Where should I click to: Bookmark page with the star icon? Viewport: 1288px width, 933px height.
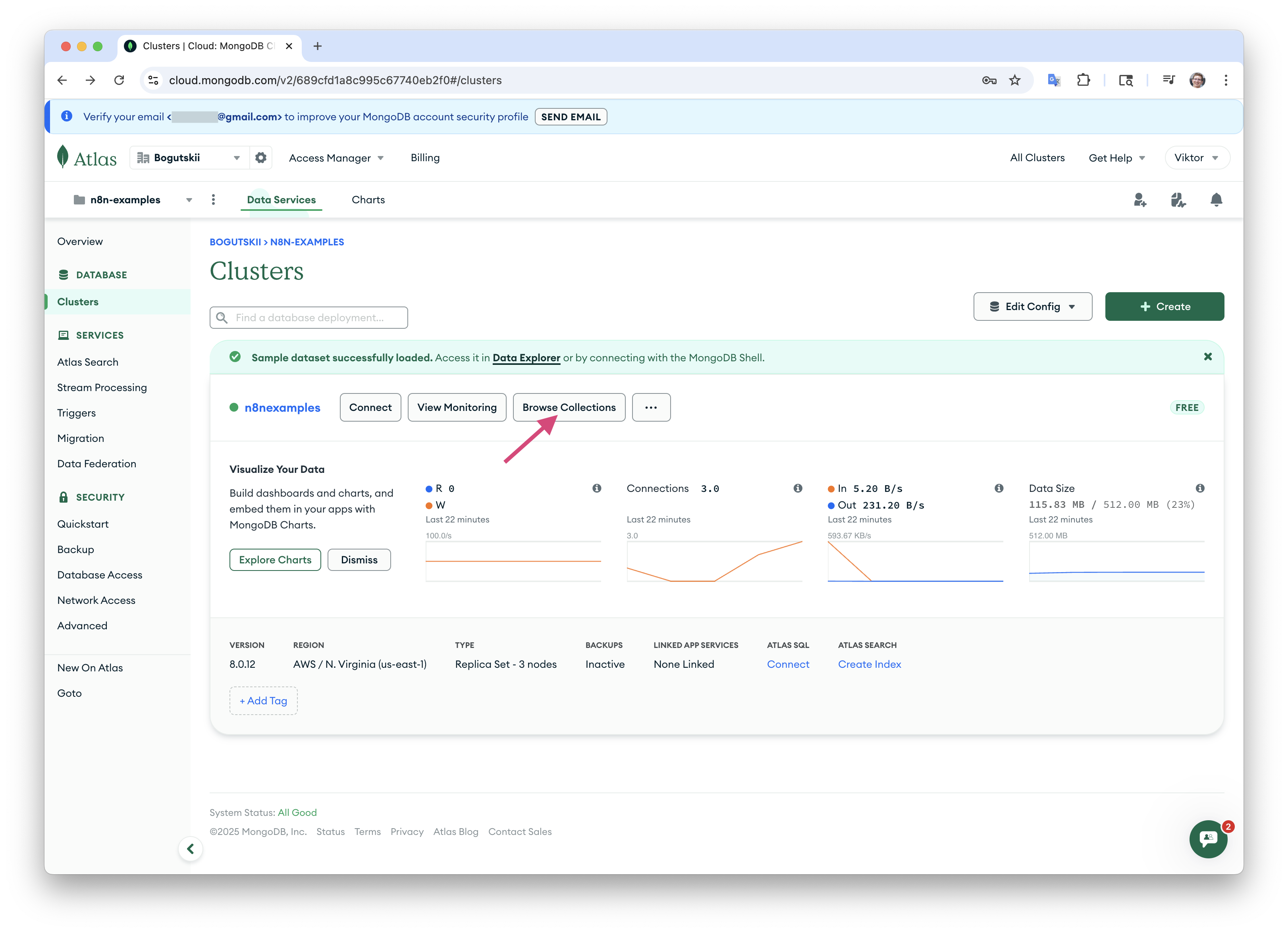pyautogui.click(x=1015, y=80)
